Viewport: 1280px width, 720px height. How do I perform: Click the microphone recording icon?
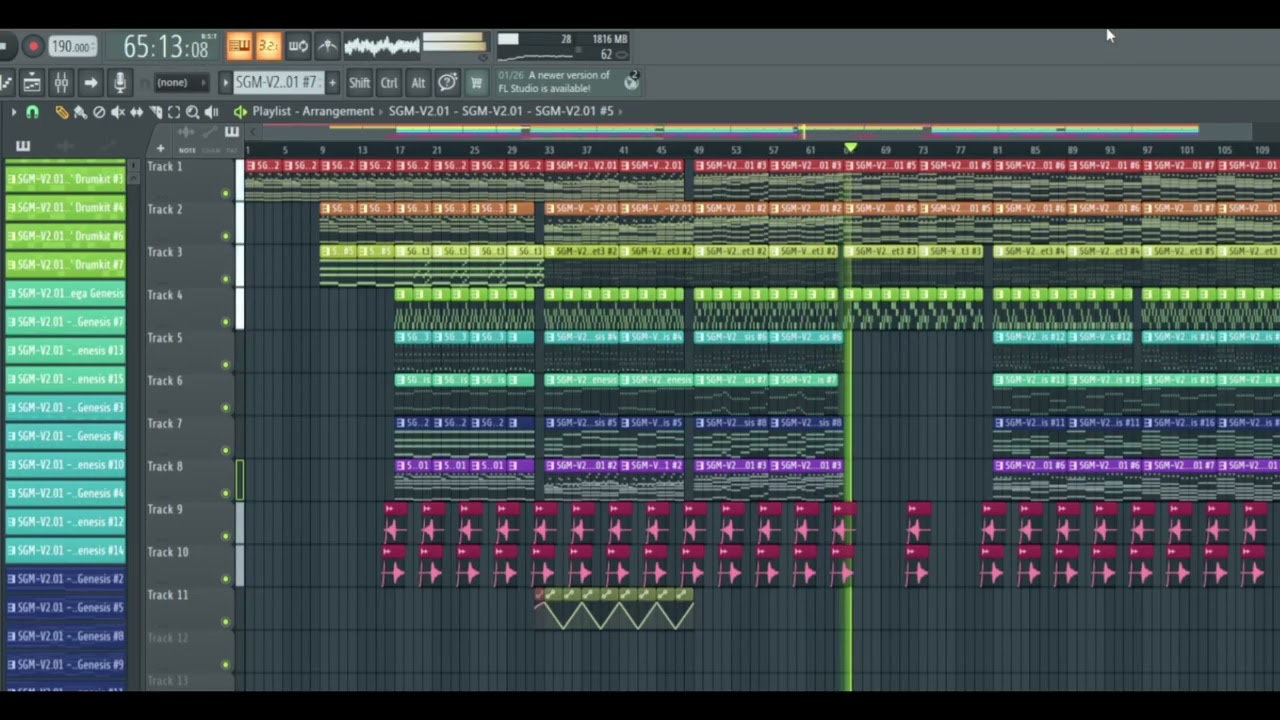[x=119, y=83]
